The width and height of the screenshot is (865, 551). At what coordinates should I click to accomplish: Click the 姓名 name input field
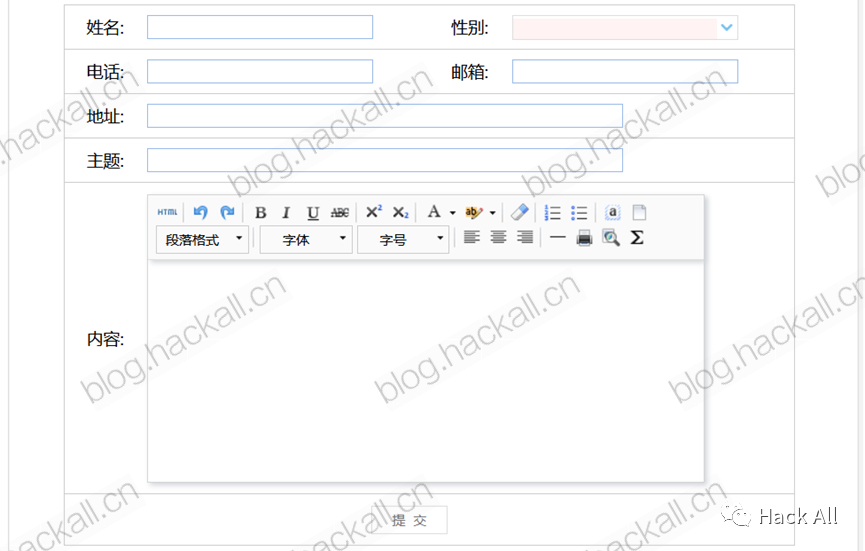[x=260, y=27]
